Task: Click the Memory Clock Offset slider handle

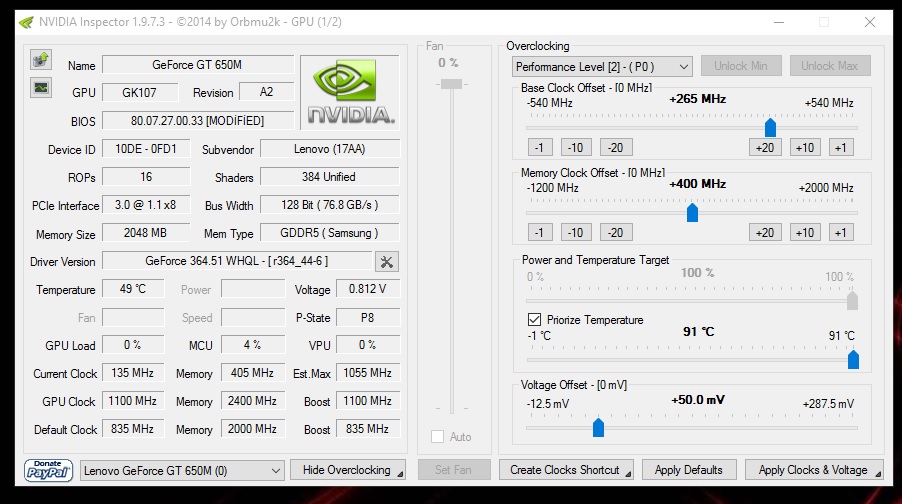Action: (x=693, y=213)
